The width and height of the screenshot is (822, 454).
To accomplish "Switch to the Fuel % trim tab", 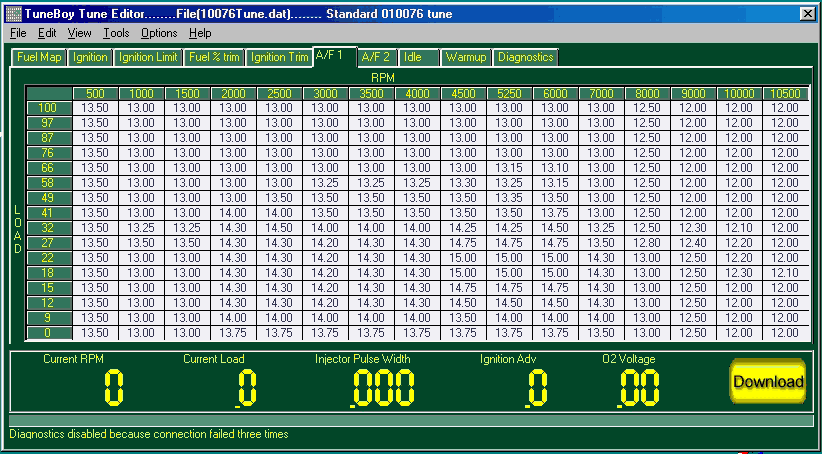I will point(214,57).
